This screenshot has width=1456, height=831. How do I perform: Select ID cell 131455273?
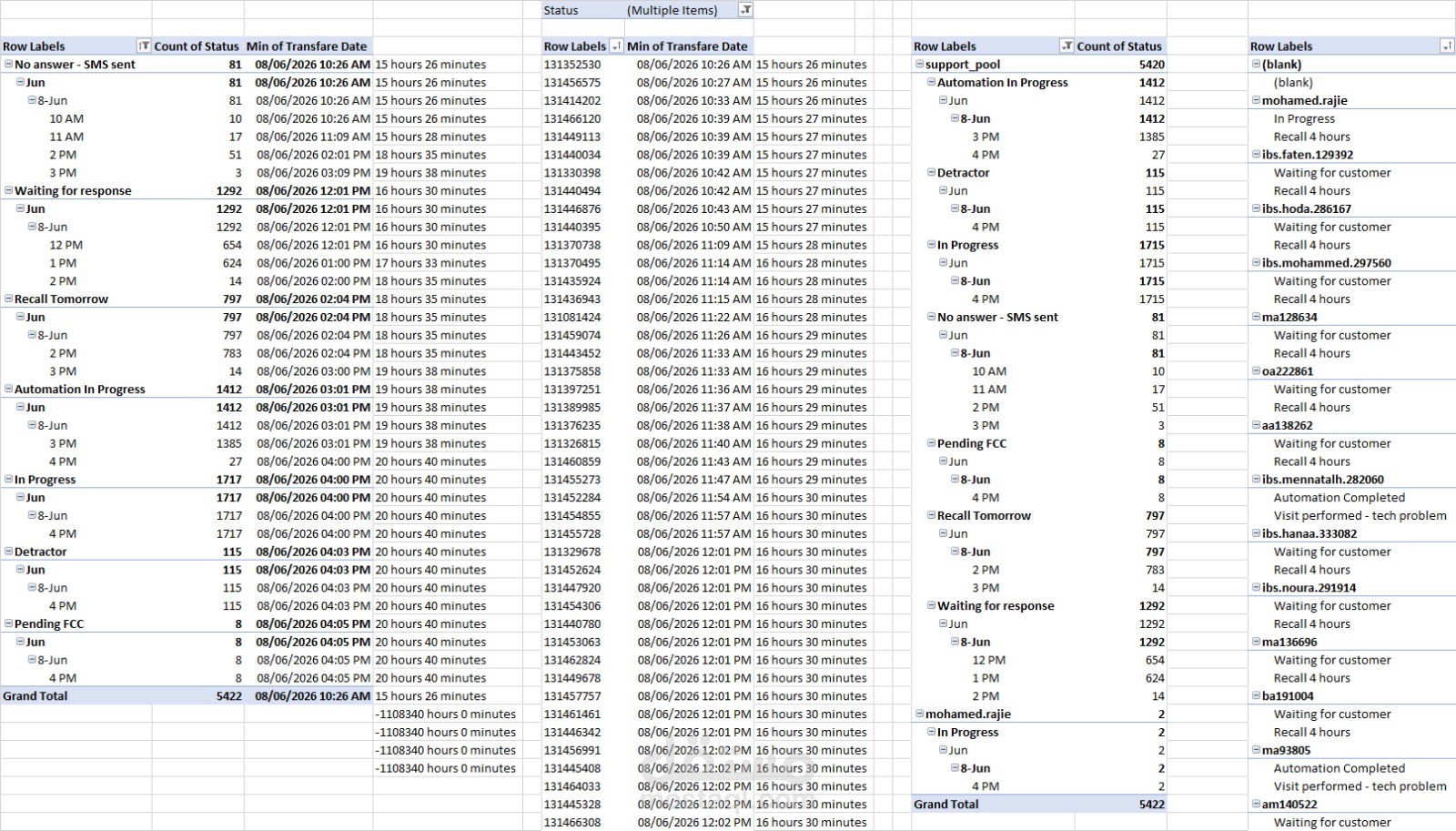click(583, 479)
